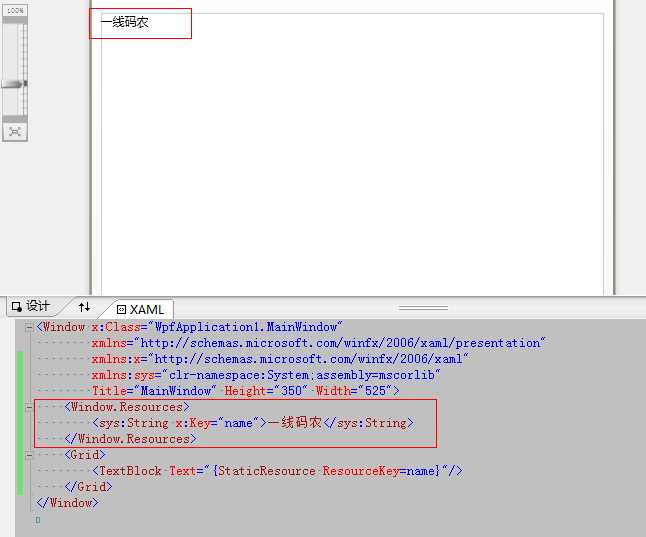Adjust the designer zoom slider thumb
The image size is (646, 537).
pyautogui.click(x=14, y=84)
